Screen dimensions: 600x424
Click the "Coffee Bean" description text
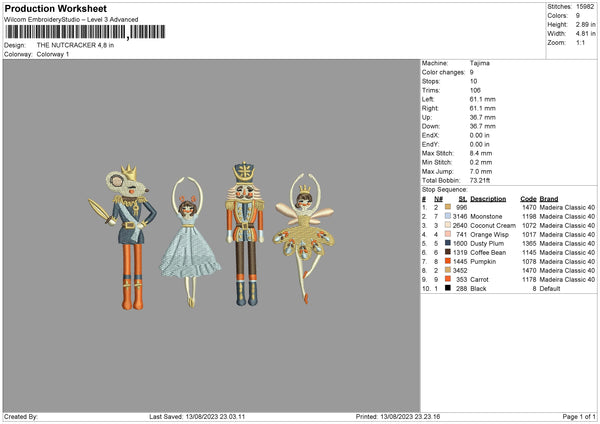(x=488, y=253)
